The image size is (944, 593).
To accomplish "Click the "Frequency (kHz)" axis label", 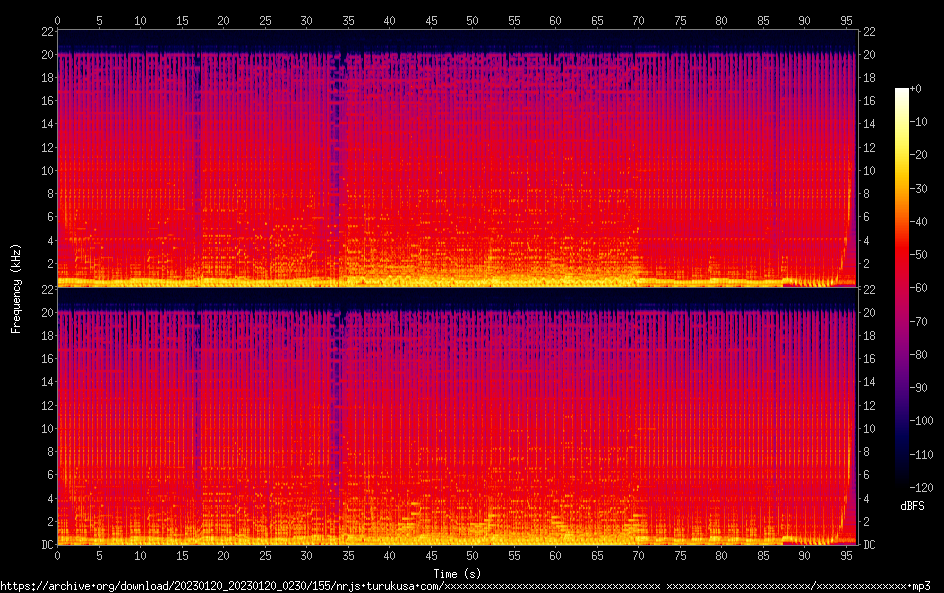I will coord(16,287).
